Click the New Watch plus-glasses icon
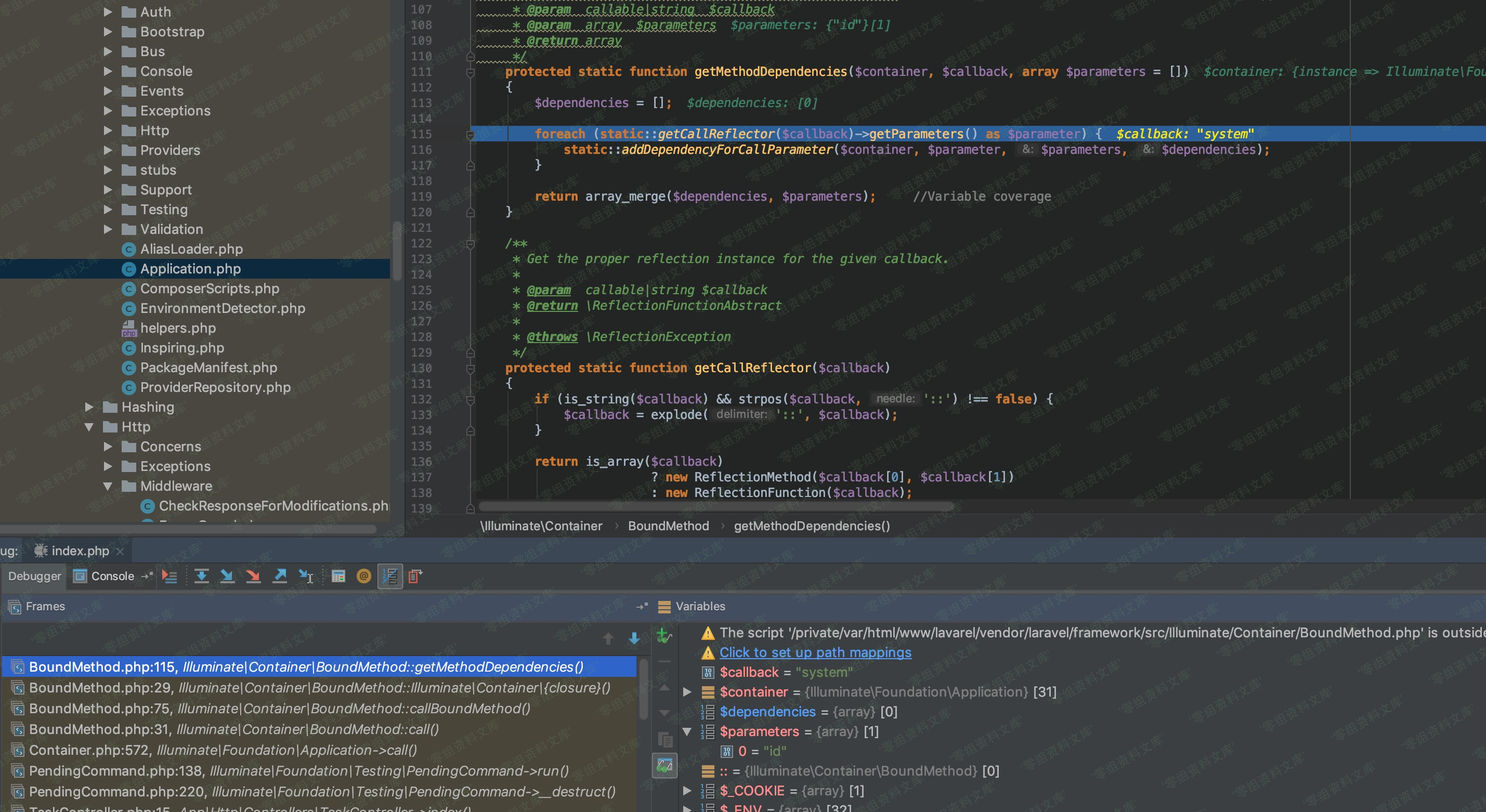The image size is (1486, 812). click(664, 636)
